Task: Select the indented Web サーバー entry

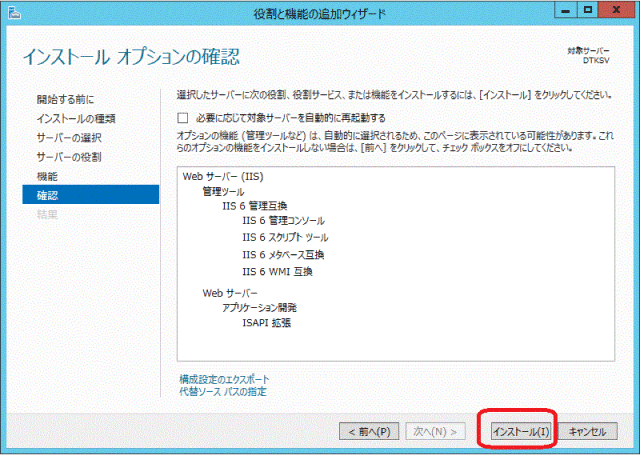Action: click(x=230, y=293)
